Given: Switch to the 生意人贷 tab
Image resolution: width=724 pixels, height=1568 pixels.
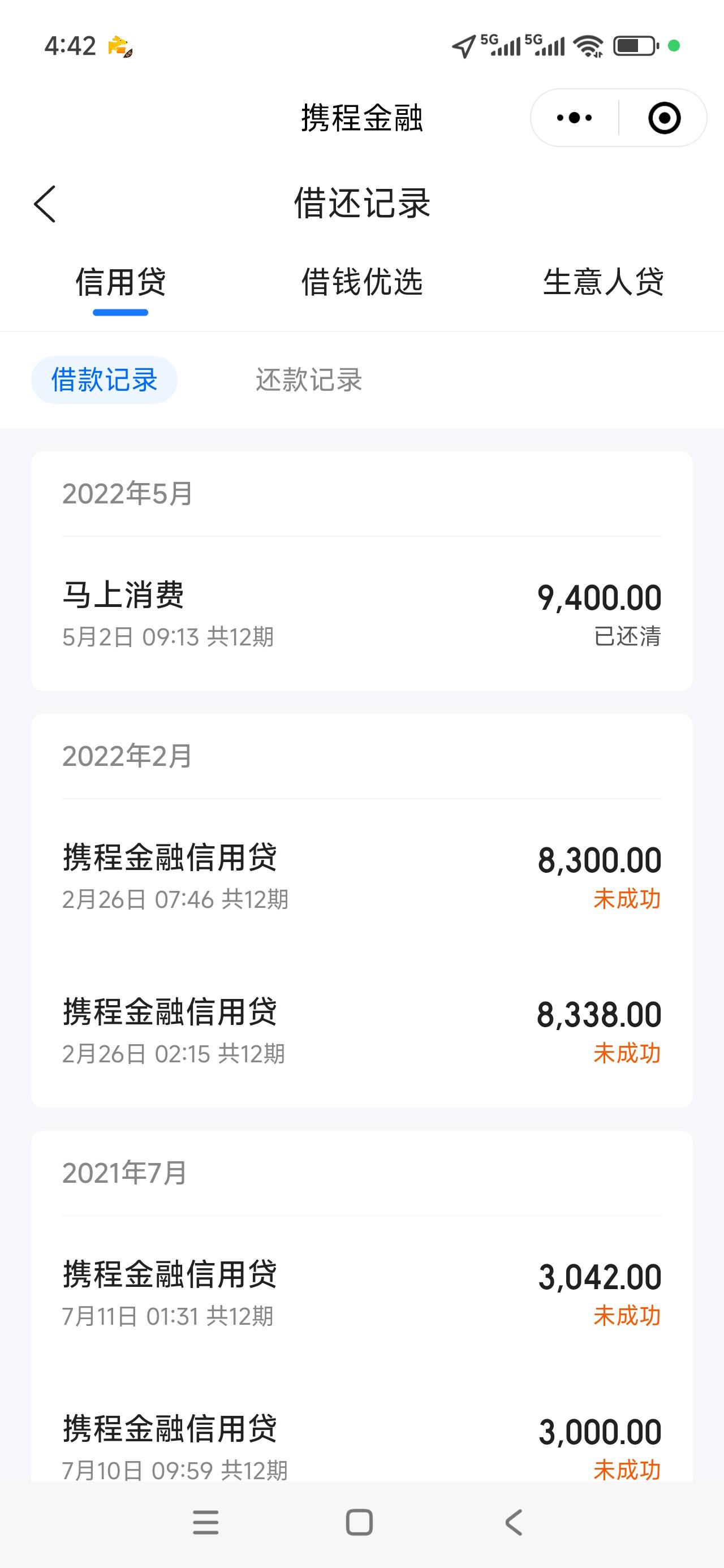Looking at the screenshot, I should click(x=603, y=282).
